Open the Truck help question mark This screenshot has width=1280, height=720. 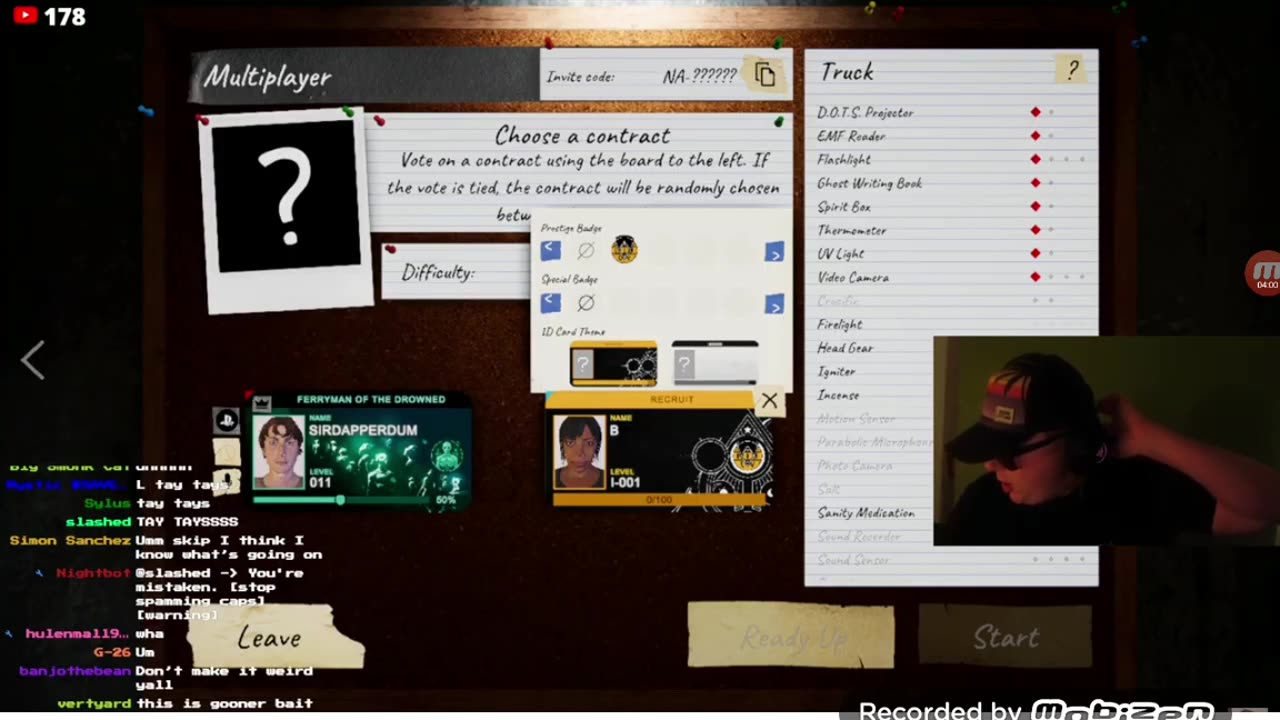(x=1072, y=70)
